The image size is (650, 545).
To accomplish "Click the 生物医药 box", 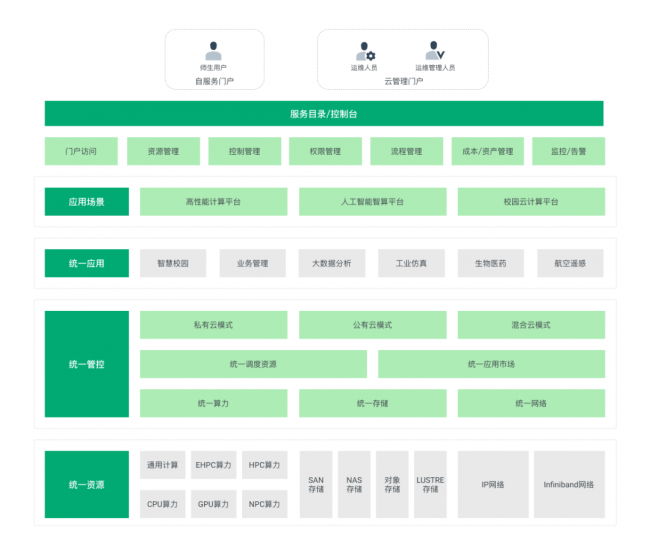I will click(x=491, y=263).
